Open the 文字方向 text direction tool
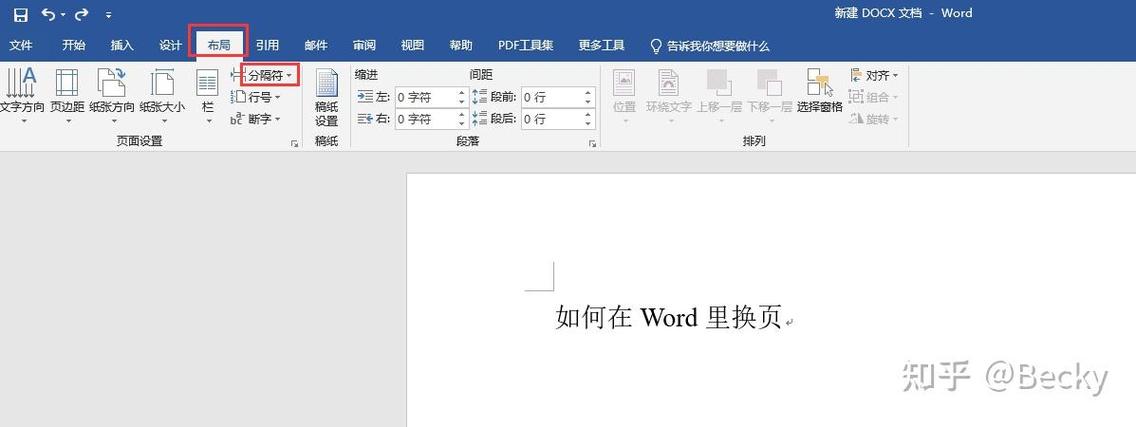The image size is (1136, 427). click(x=22, y=96)
